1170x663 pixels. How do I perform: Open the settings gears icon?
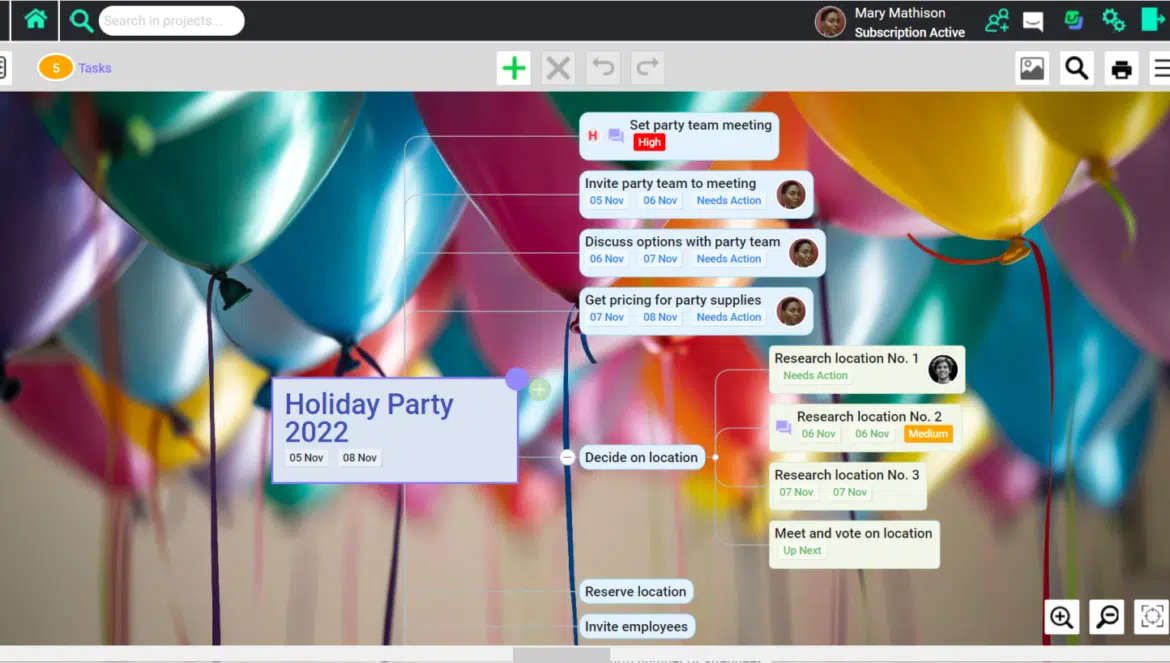click(1113, 20)
